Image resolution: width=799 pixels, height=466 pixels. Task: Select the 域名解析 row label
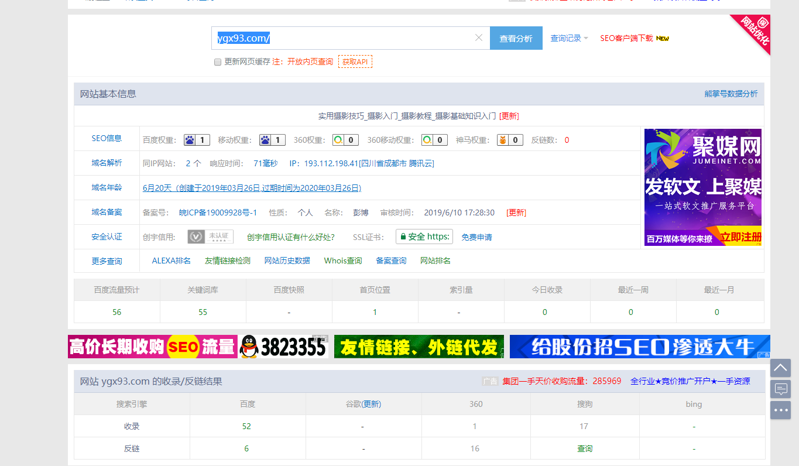106,163
